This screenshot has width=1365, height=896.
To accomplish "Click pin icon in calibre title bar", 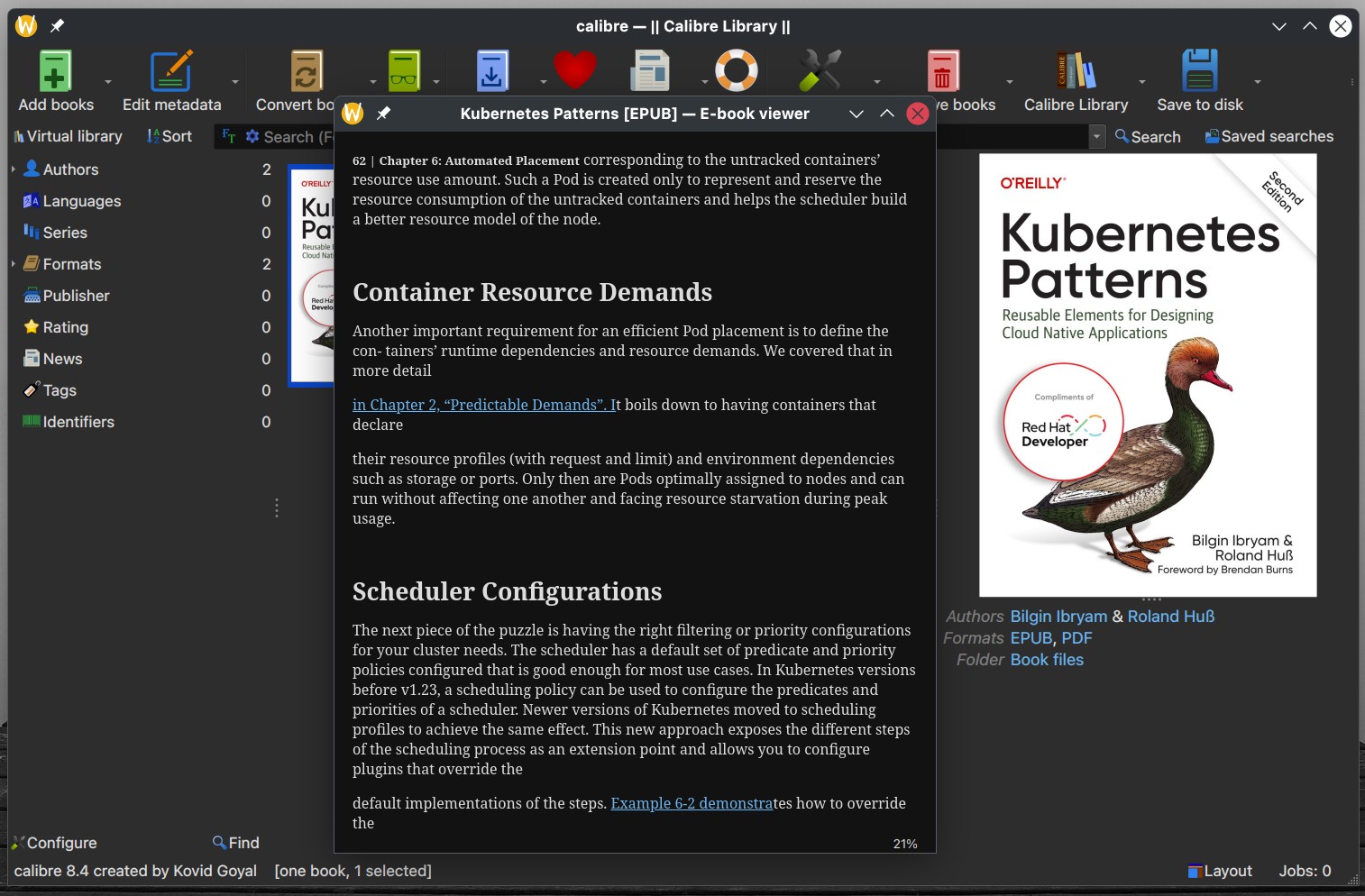I will (57, 26).
